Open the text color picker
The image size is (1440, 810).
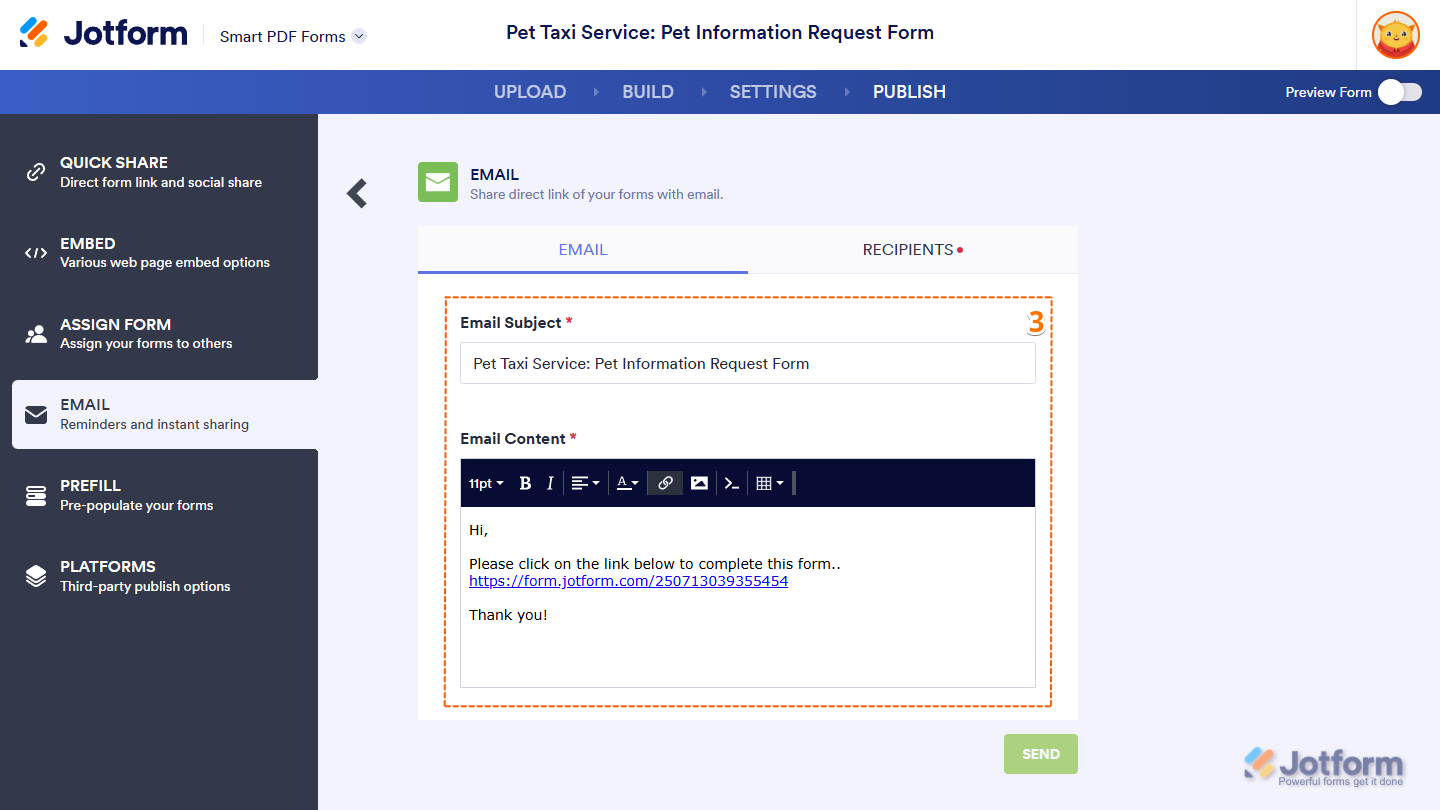(627, 484)
